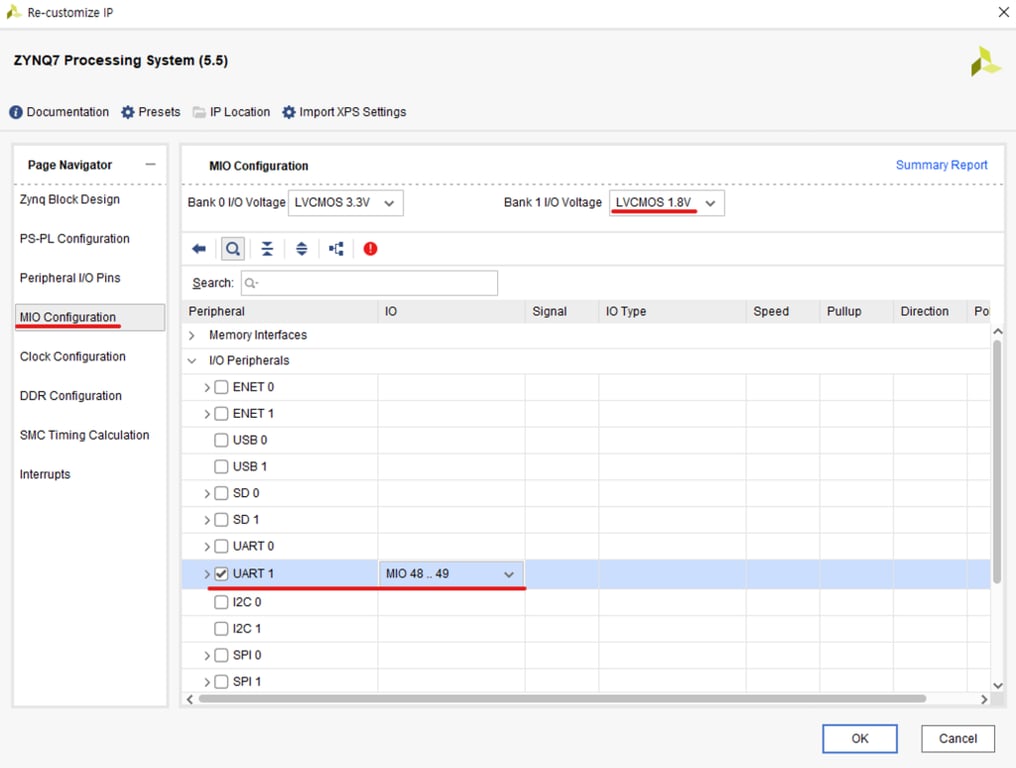The width and height of the screenshot is (1016, 768).
Task: Expand the UART 1 row arrow
Action: [207, 574]
